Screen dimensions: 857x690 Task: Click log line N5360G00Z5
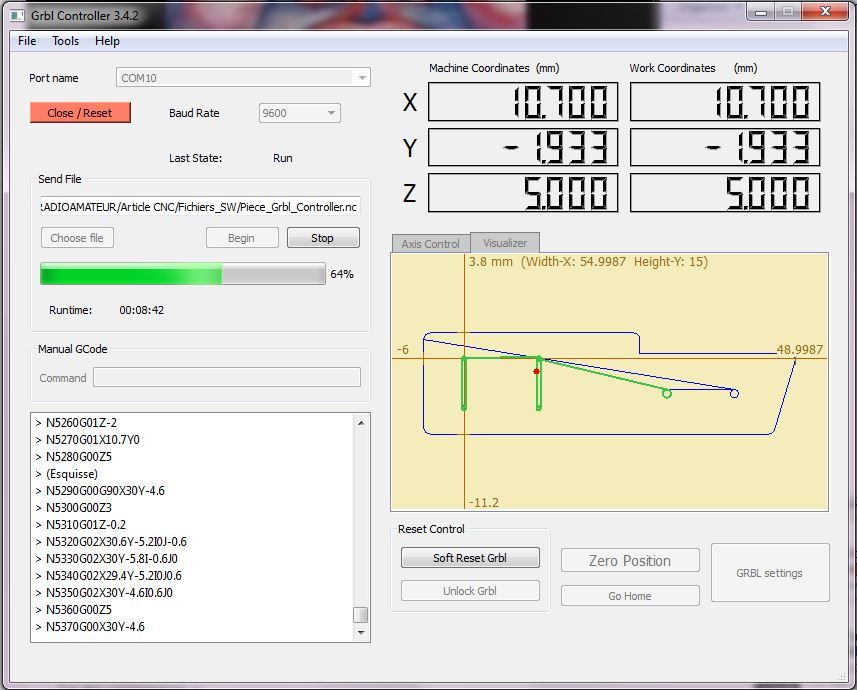(79, 609)
